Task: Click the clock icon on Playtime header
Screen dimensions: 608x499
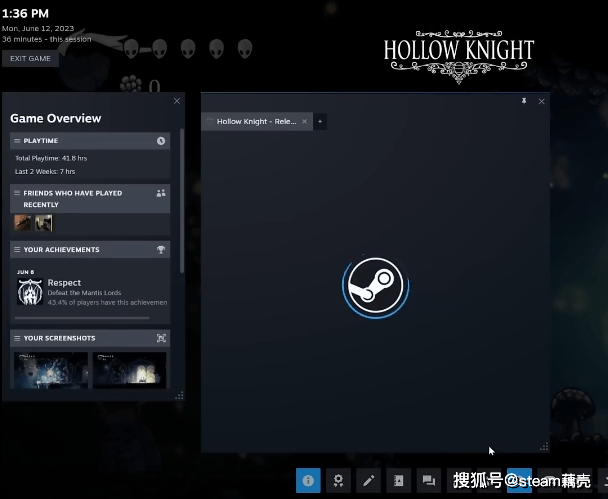Action: pyautogui.click(x=161, y=141)
